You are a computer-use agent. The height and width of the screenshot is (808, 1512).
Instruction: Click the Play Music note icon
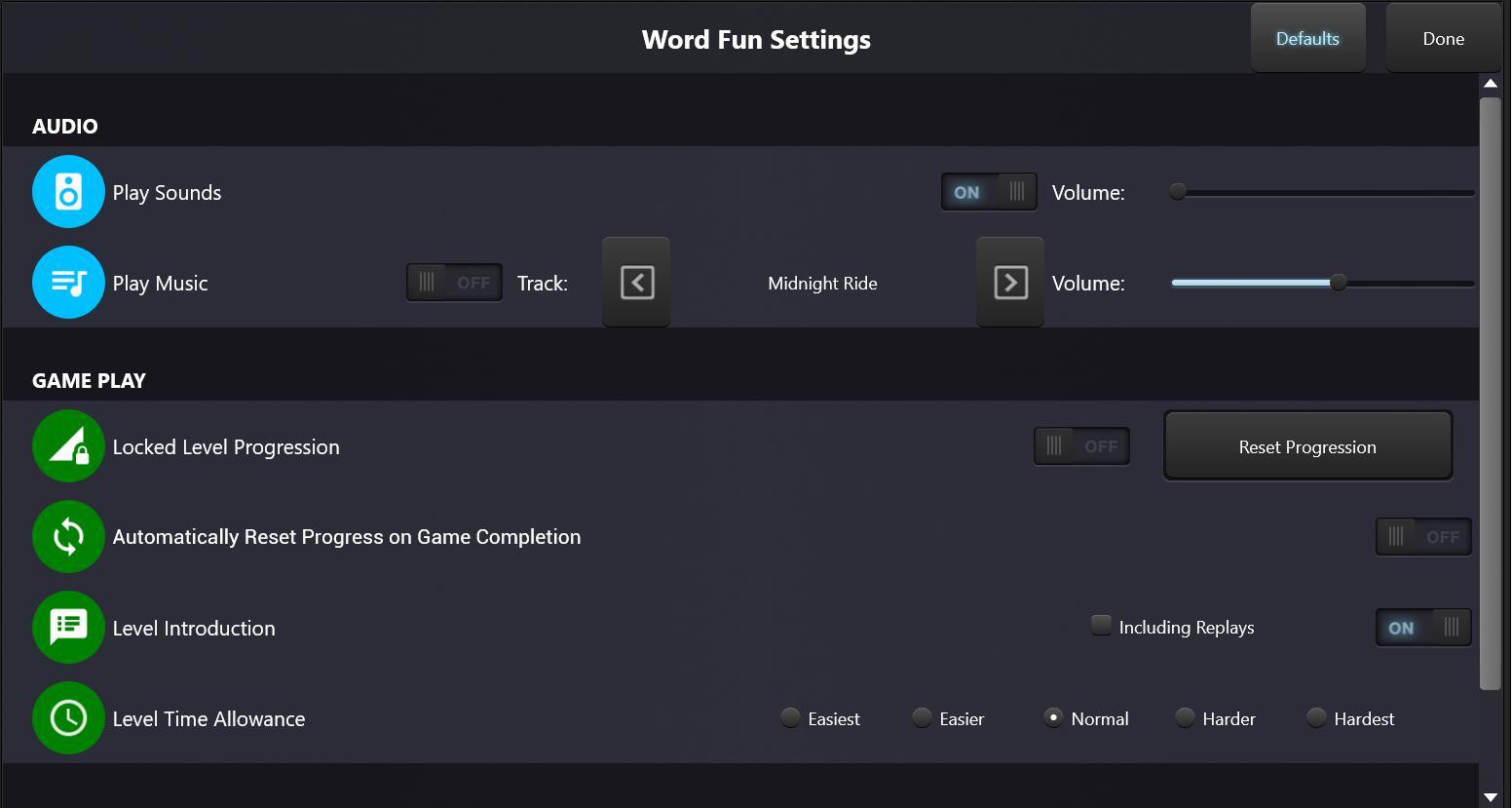click(68, 283)
